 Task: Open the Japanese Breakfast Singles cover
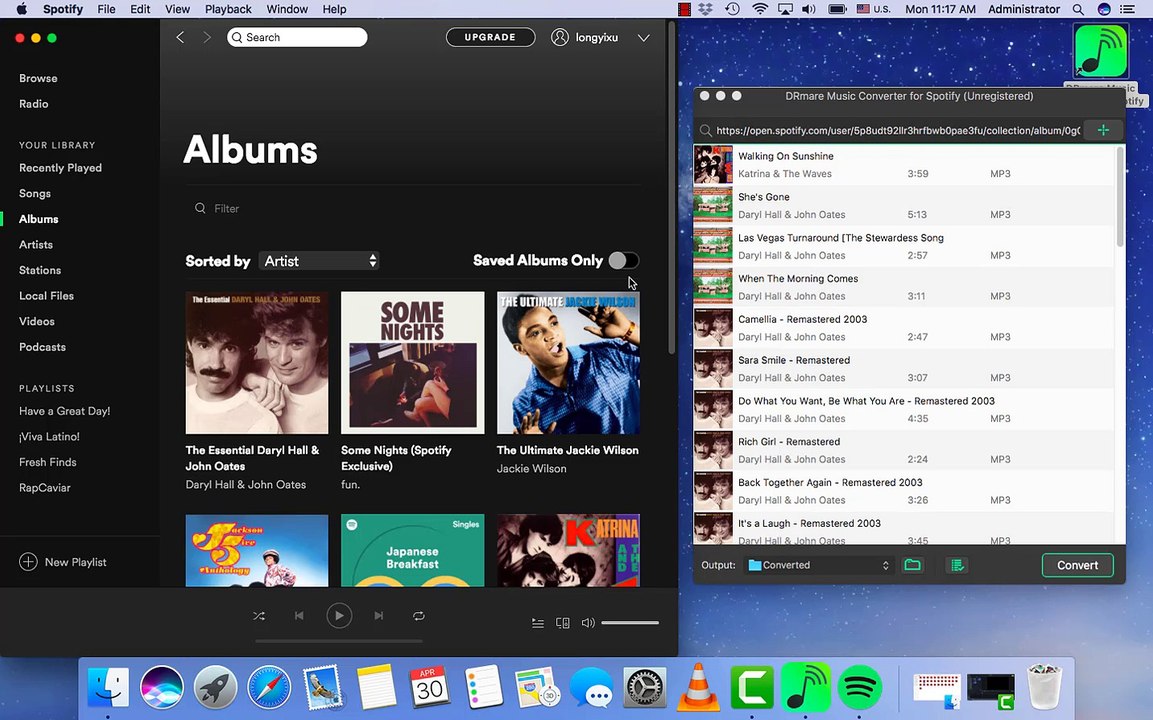click(x=413, y=550)
